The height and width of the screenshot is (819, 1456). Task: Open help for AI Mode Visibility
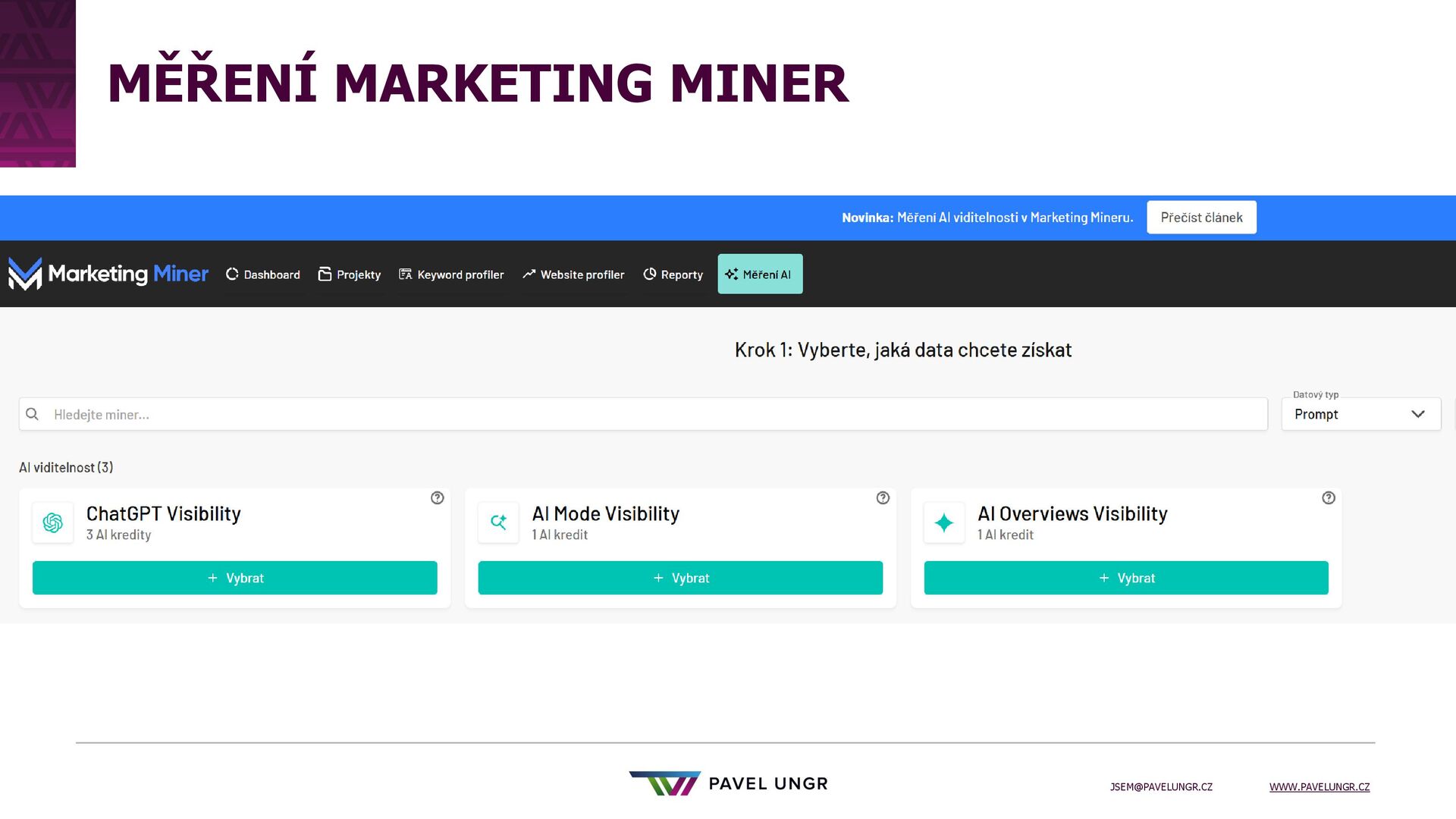[x=883, y=498]
